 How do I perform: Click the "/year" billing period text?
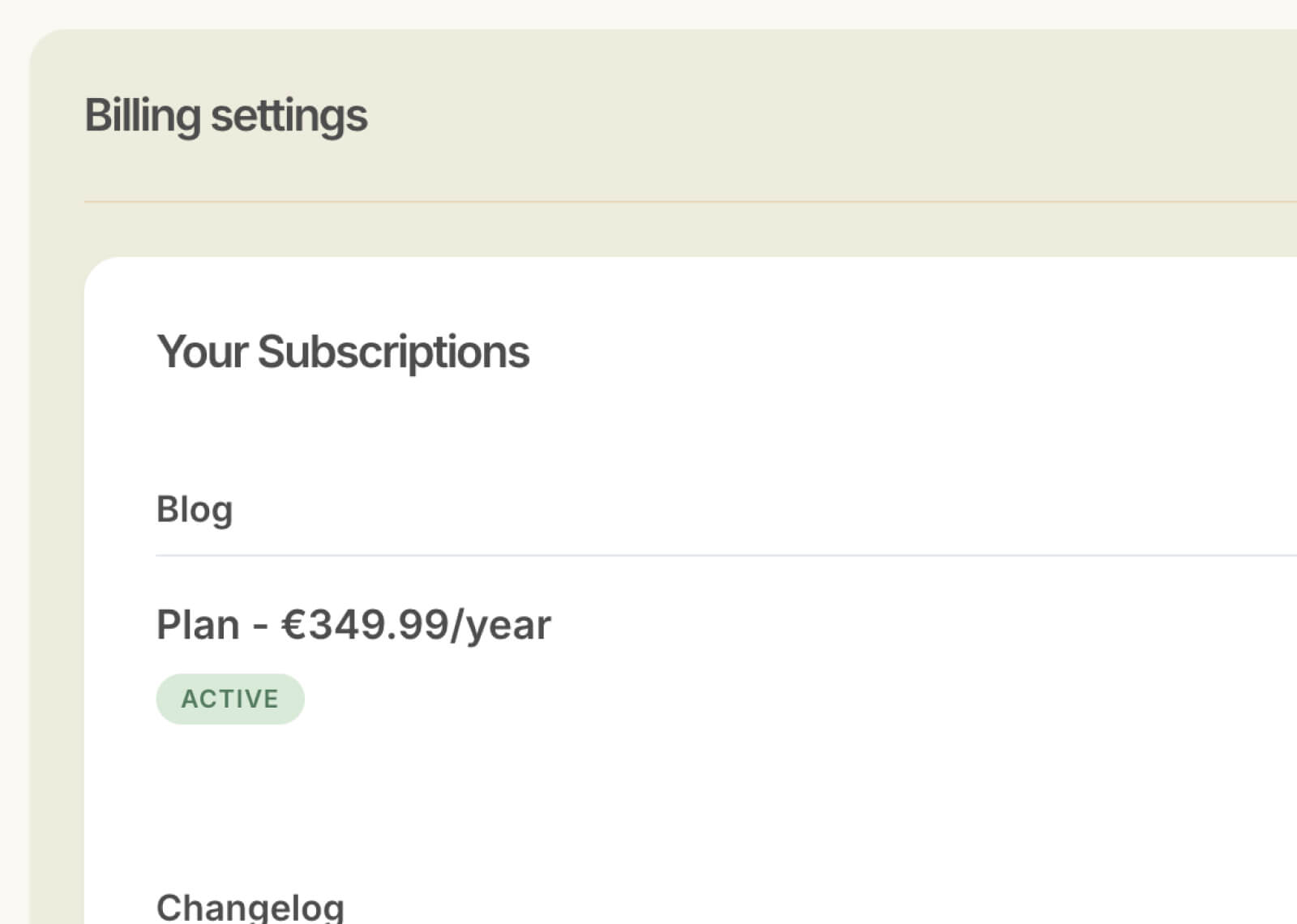point(501,625)
